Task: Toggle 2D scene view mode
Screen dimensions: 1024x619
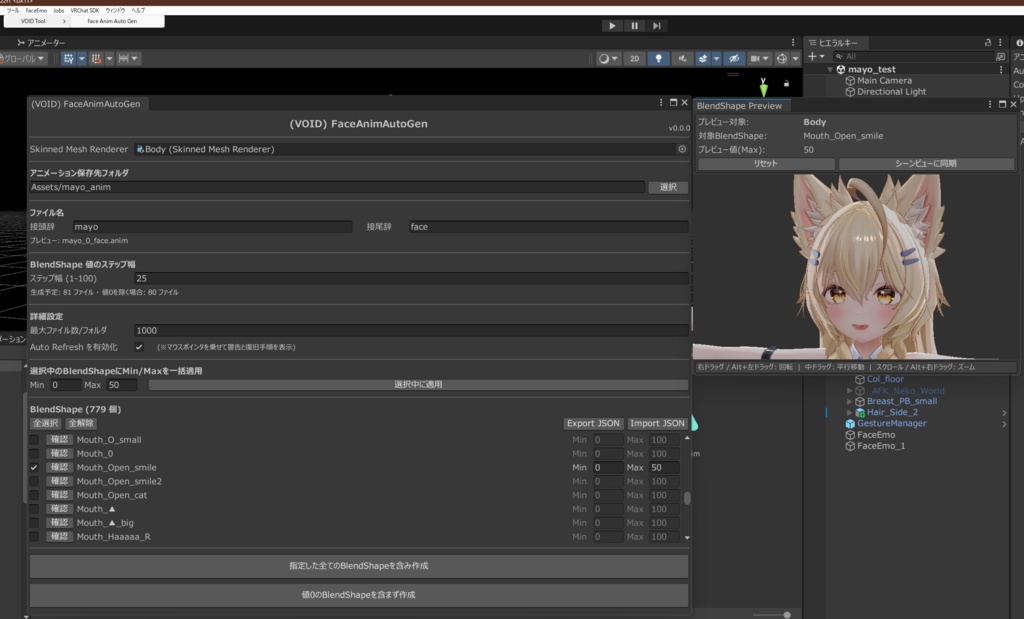Action: 634,58
